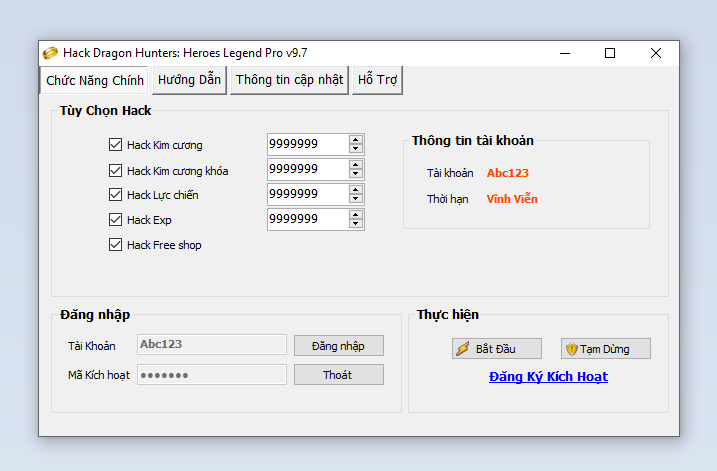Increase the Hack Lực chiến value with up arrow
Viewport: 717px width, 471px height.
click(355, 189)
